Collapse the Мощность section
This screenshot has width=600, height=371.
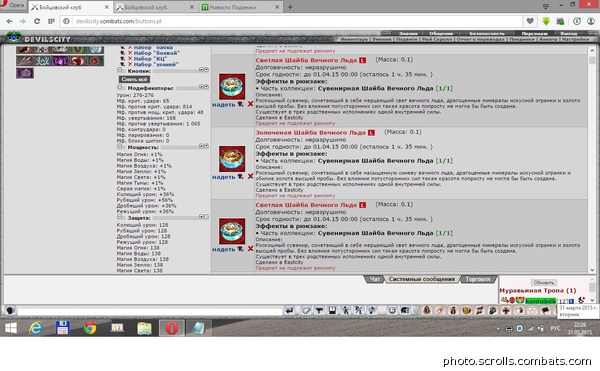119,146
